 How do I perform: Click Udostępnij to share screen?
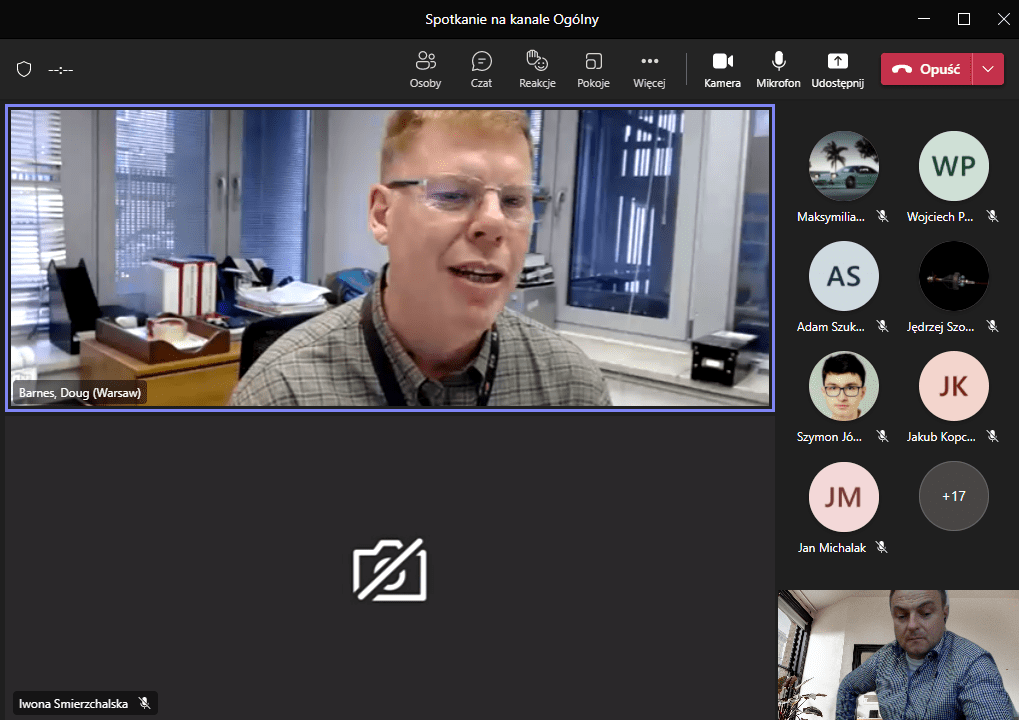click(x=837, y=69)
